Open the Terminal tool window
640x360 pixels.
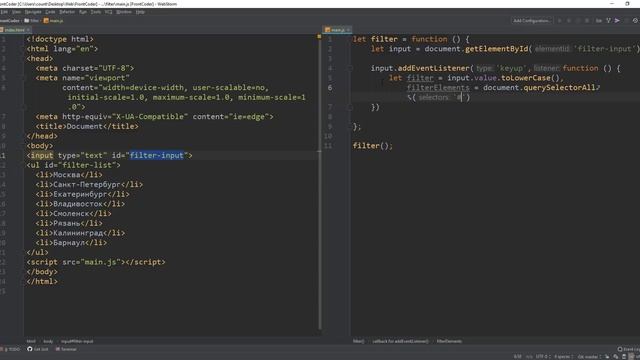pyautogui.click(x=67, y=349)
